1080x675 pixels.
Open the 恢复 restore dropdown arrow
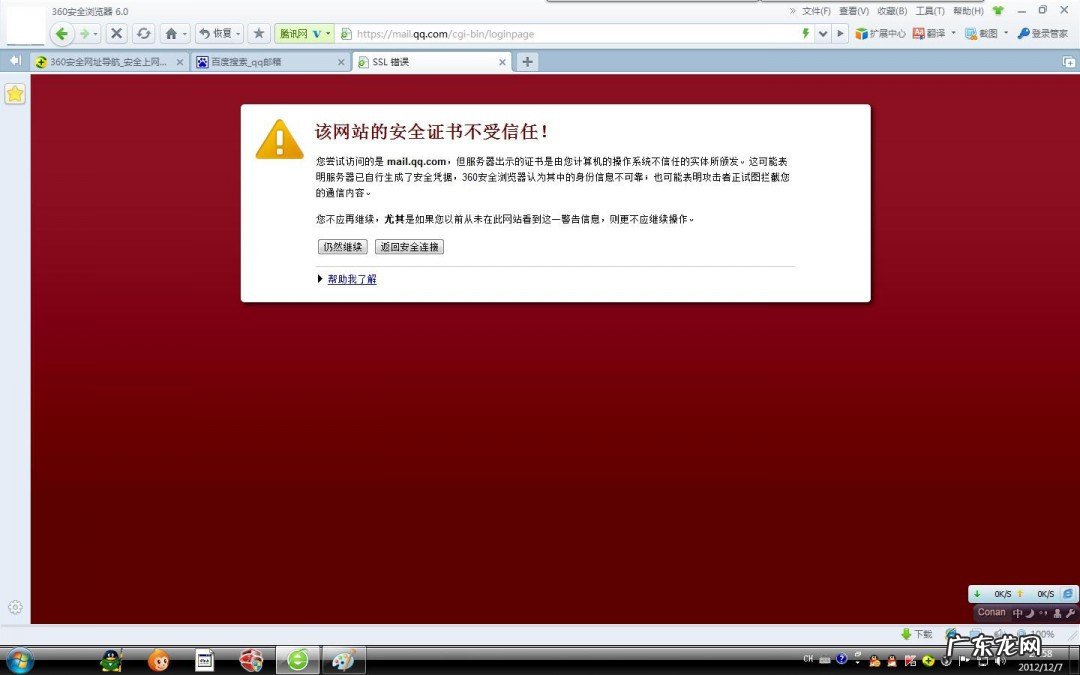click(x=240, y=33)
